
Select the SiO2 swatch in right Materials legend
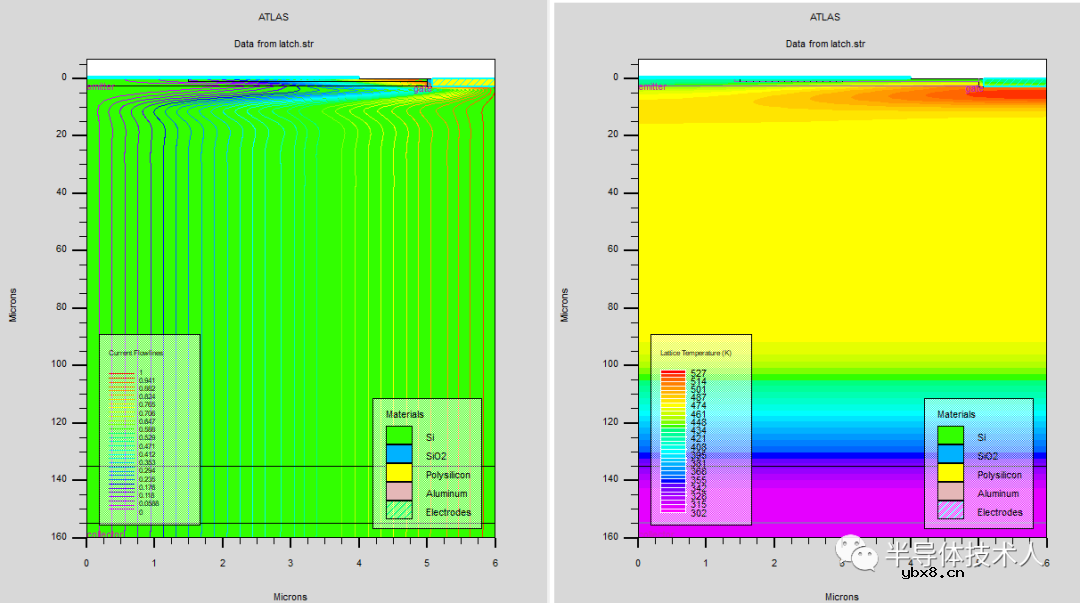point(950,454)
